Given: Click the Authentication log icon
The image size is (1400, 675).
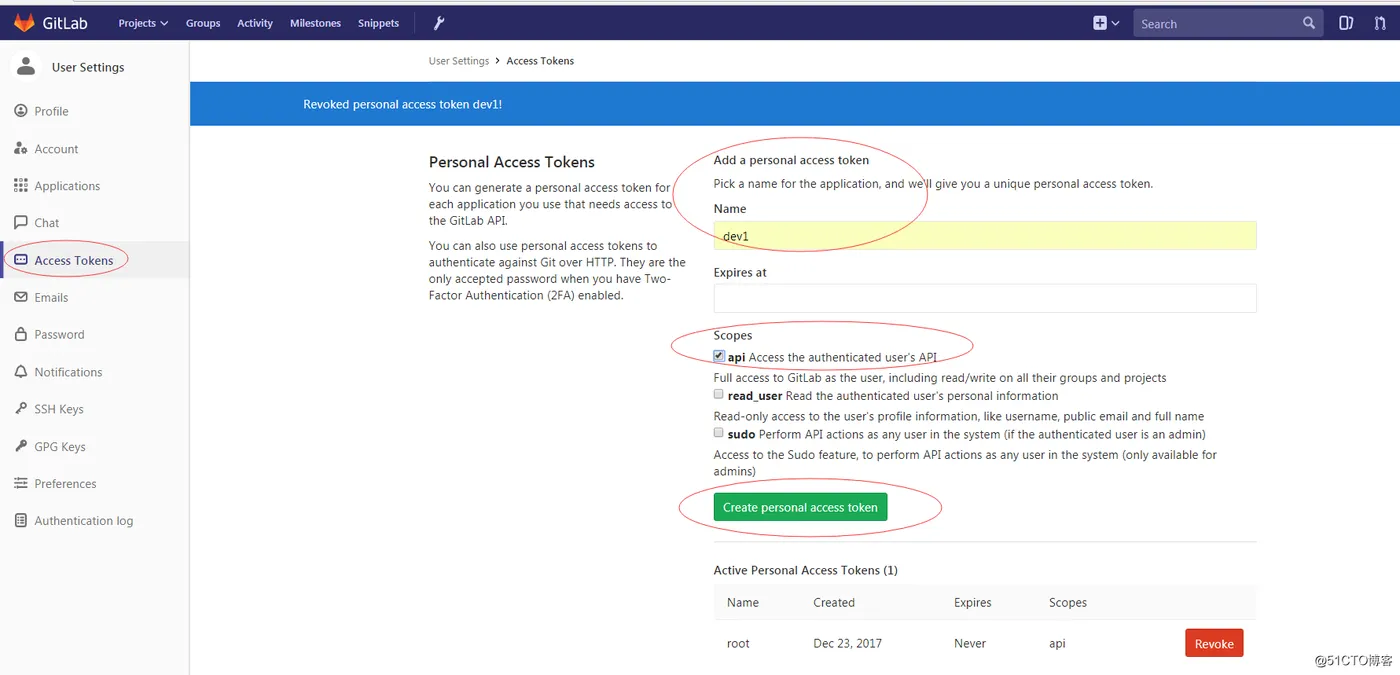Looking at the screenshot, I should click(20, 520).
